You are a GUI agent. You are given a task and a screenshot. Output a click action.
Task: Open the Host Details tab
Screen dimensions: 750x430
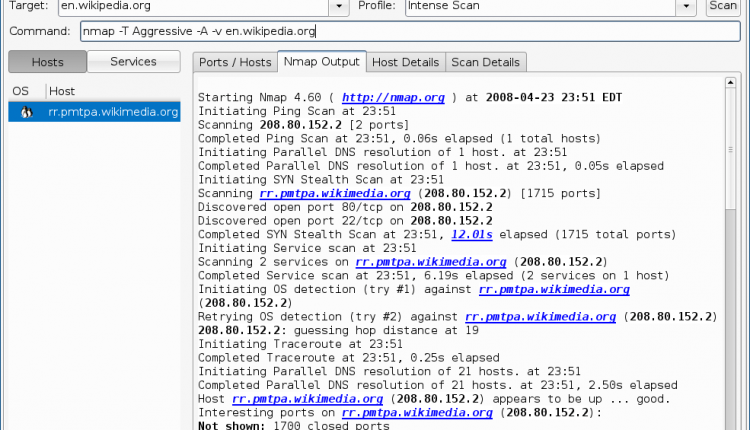click(406, 62)
